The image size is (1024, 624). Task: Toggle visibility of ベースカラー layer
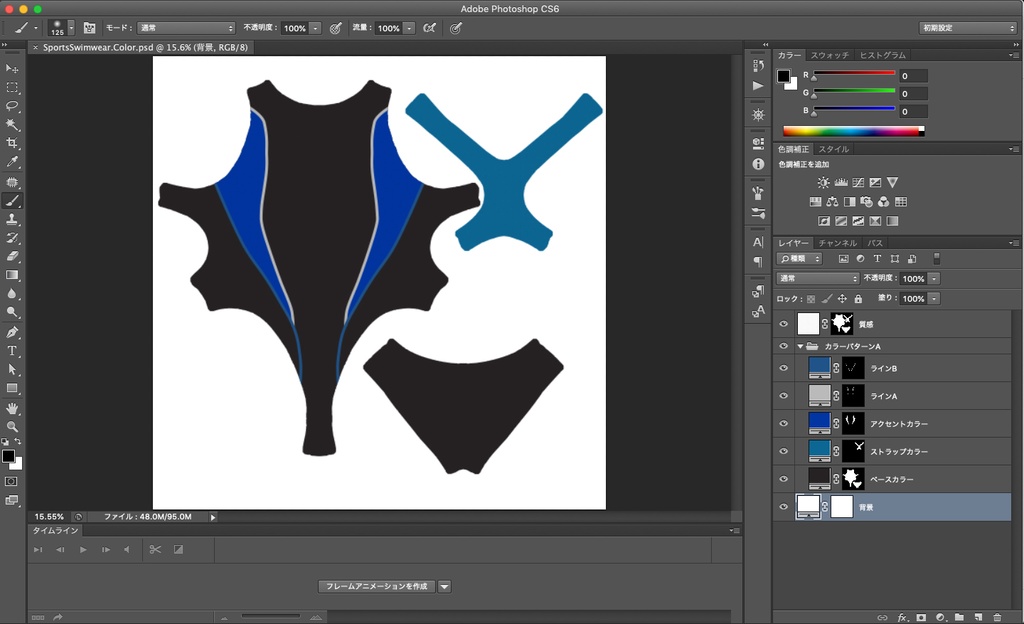point(784,479)
